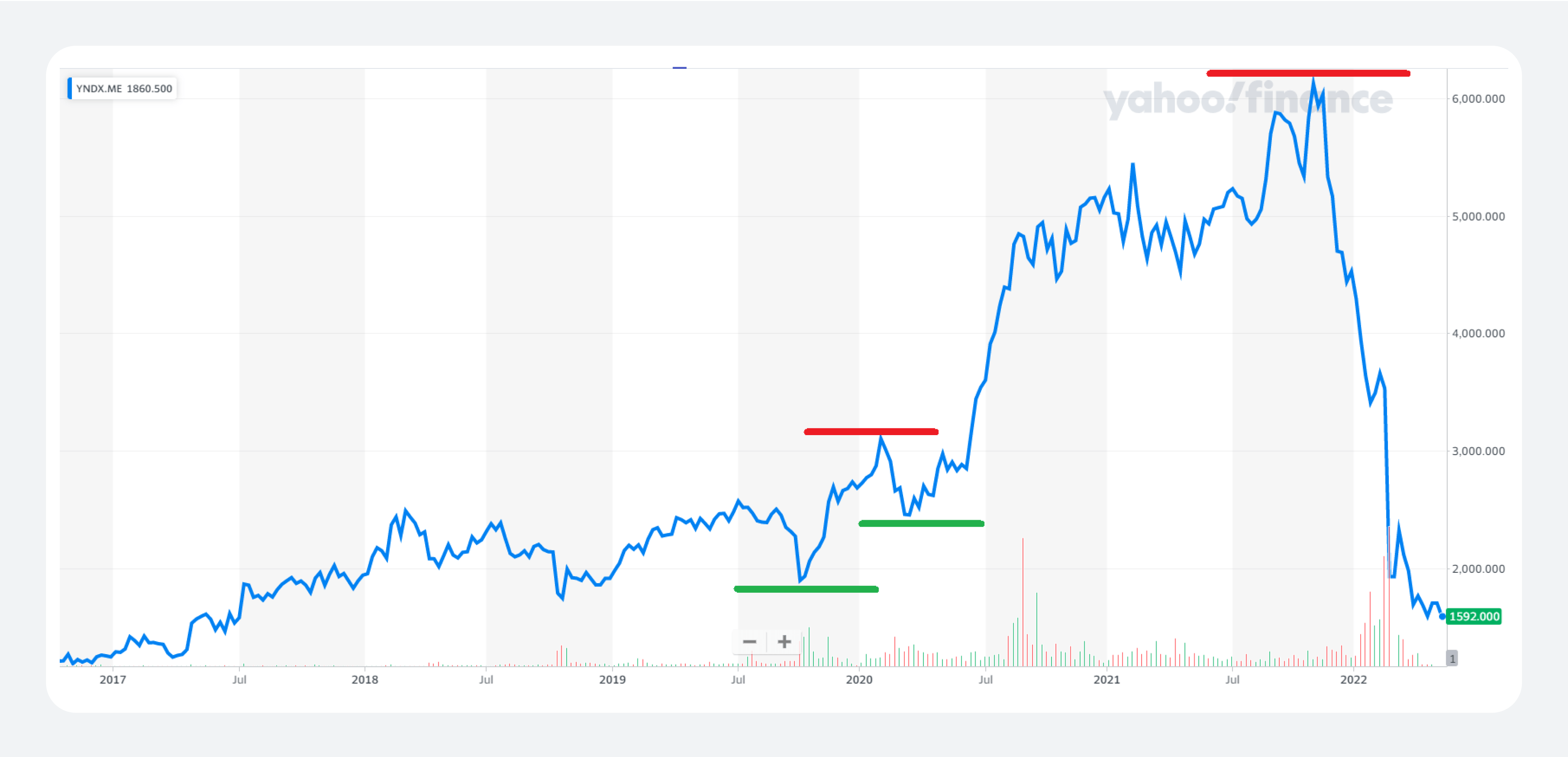Click the 2,000.000 price axis label

pyautogui.click(x=1478, y=569)
